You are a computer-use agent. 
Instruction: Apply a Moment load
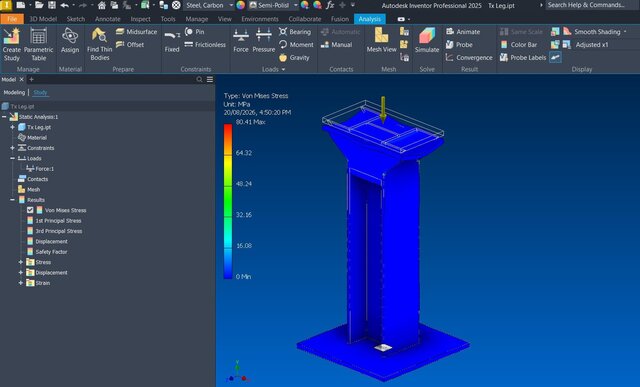(x=296, y=44)
